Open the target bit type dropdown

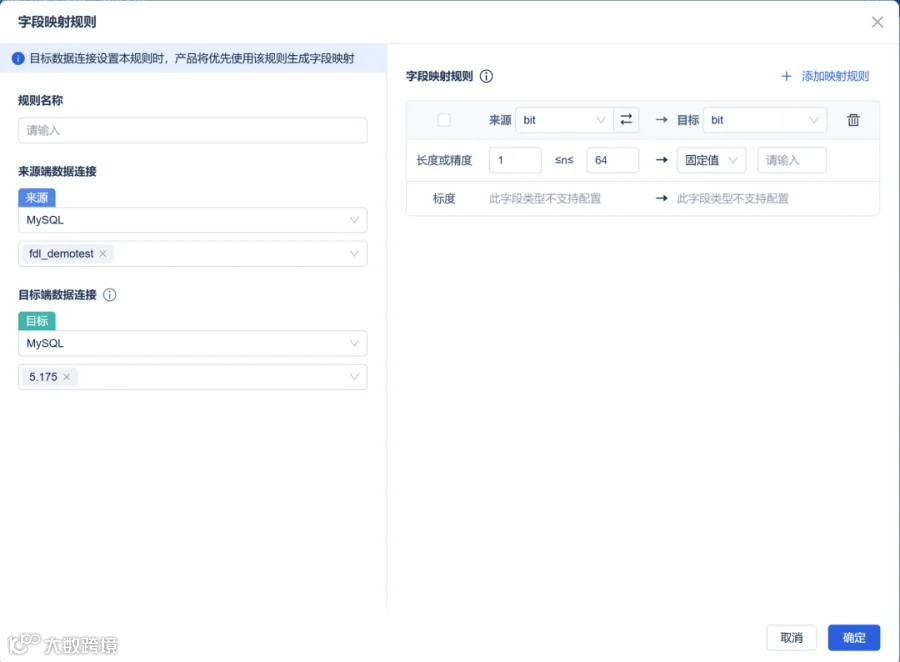pyautogui.click(x=765, y=120)
